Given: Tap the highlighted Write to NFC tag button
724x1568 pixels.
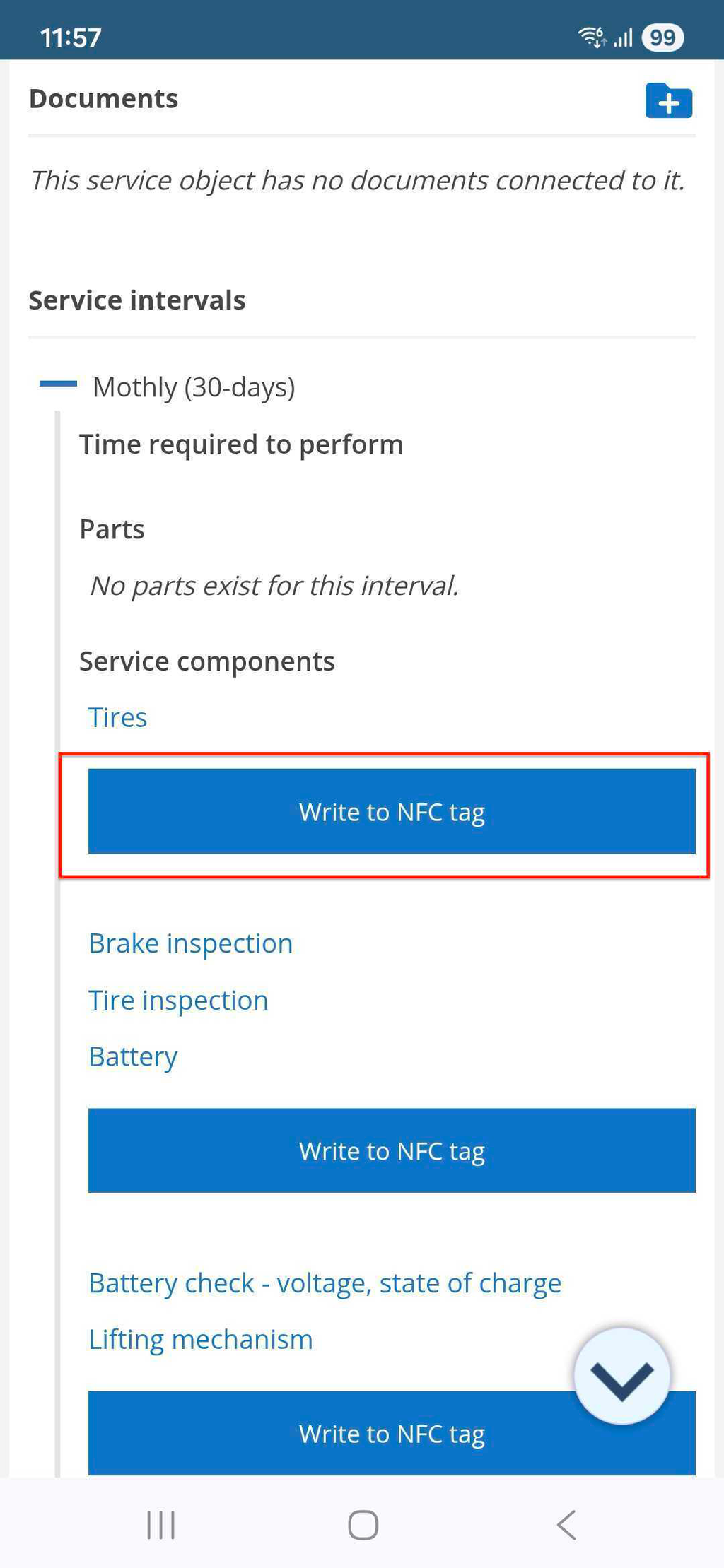Looking at the screenshot, I should coord(391,811).
